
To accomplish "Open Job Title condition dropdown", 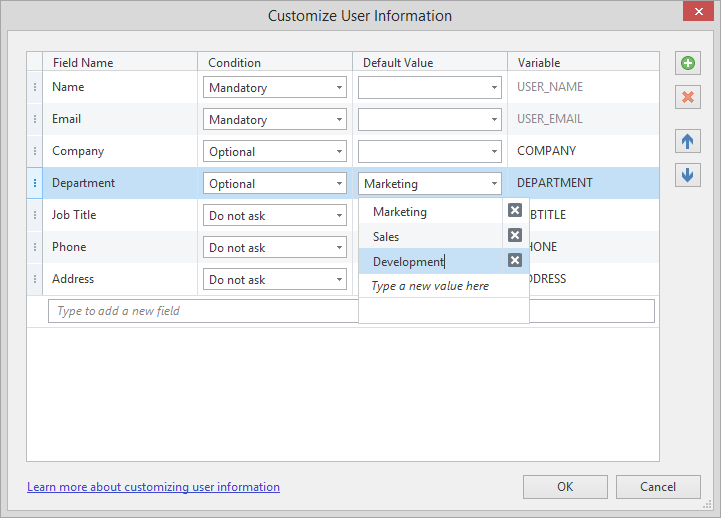I will 275,216.
